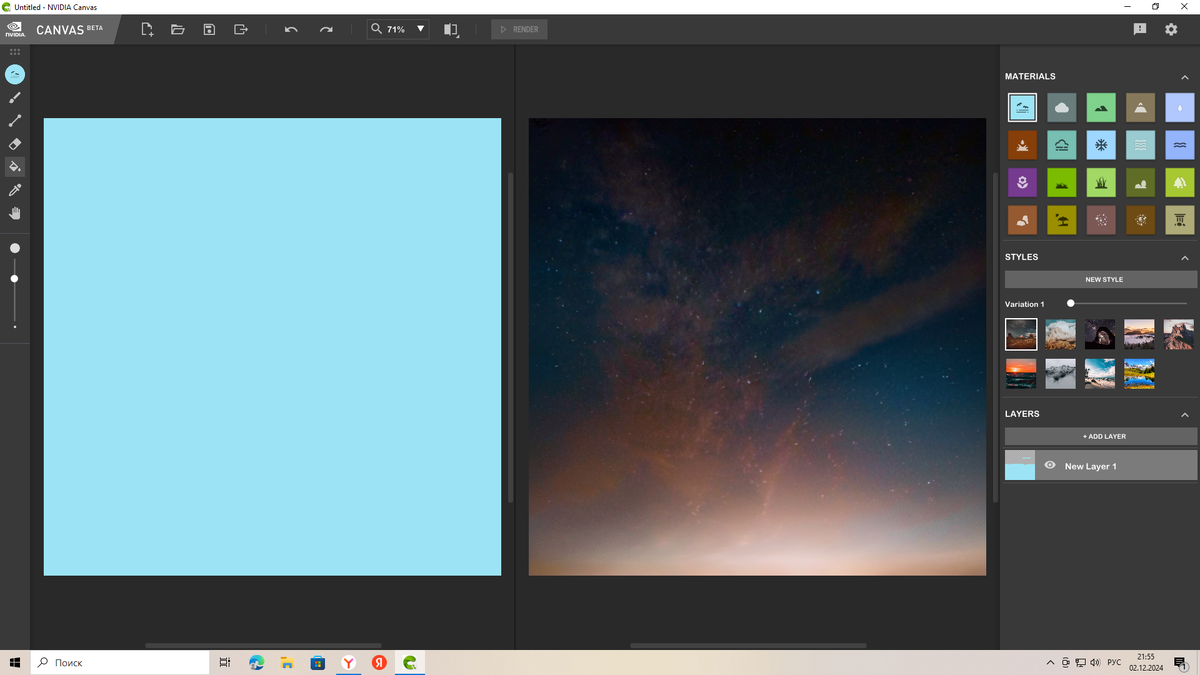The height and width of the screenshot is (675, 1200).
Task: Pick the brown Rock material
Action: pyautogui.click(x=1022, y=220)
